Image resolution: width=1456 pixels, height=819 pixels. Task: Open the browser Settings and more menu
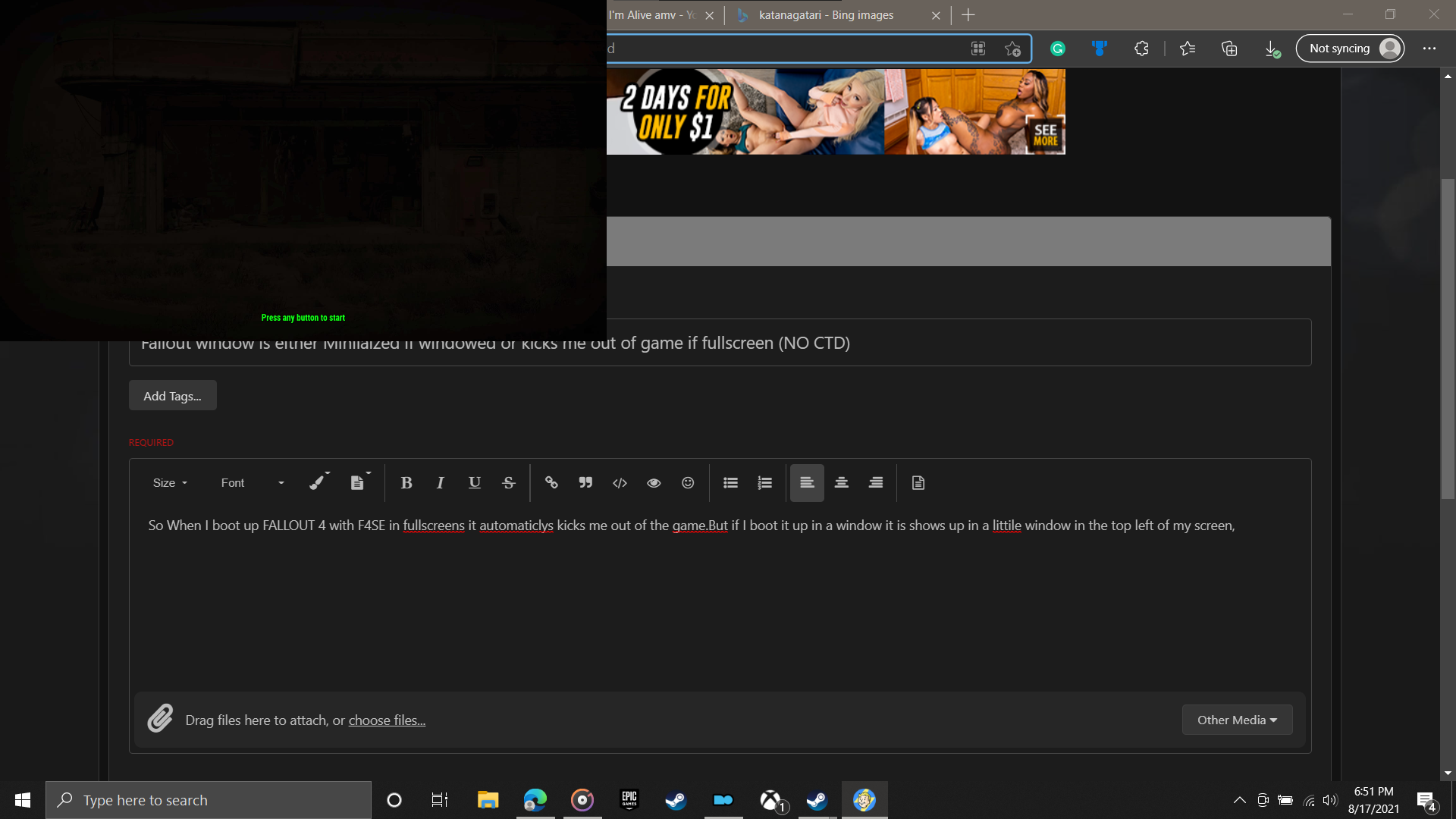pos(1429,49)
